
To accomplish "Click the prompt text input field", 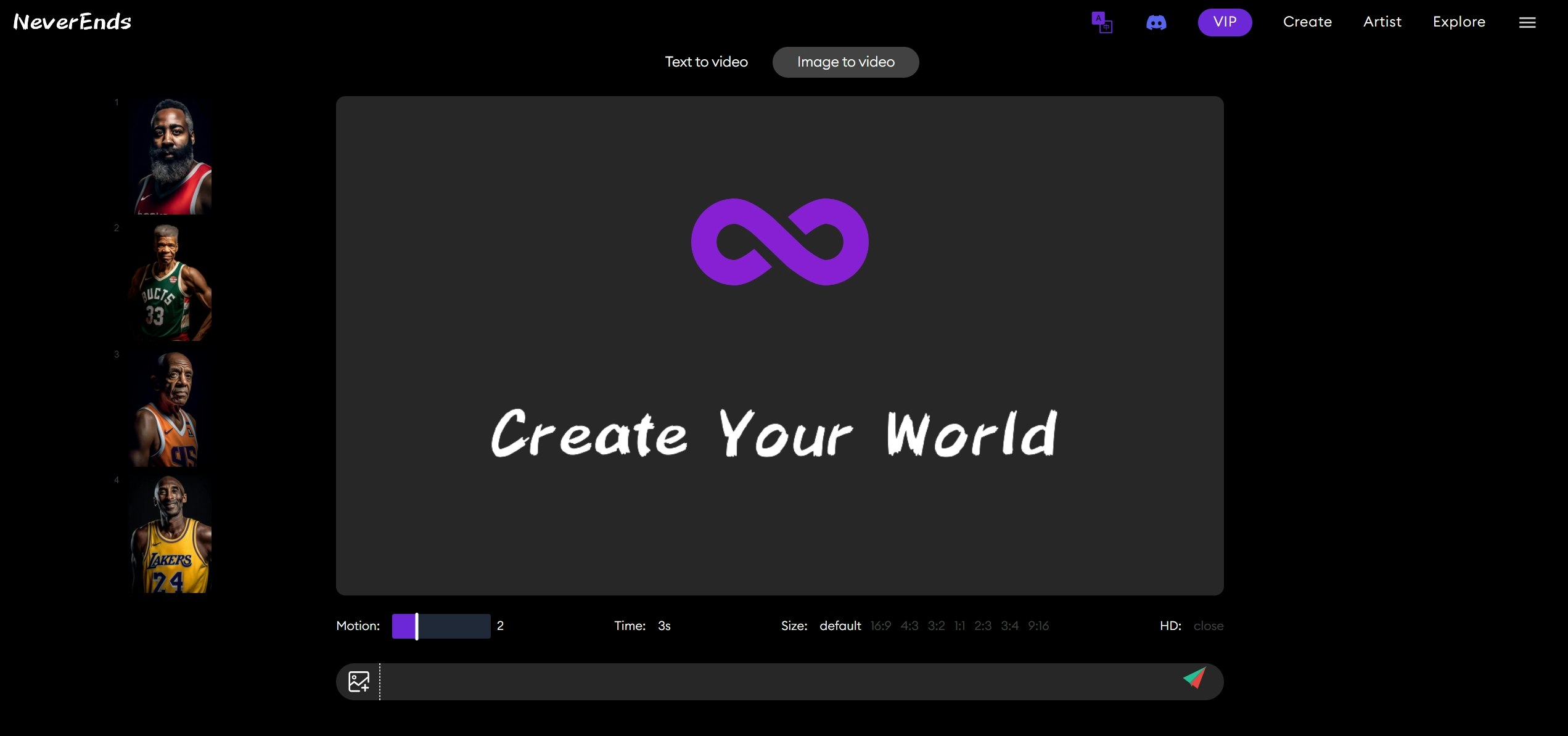I will [777, 681].
